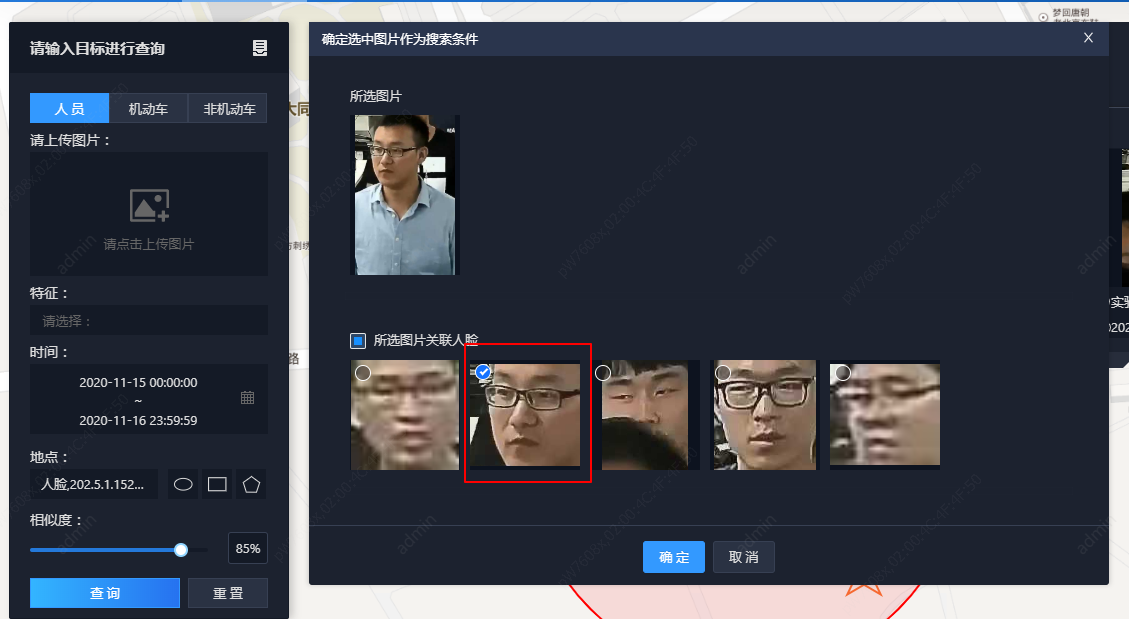Select the fifth face thumbnail radio
This screenshot has width=1129, height=619.
[842, 373]
